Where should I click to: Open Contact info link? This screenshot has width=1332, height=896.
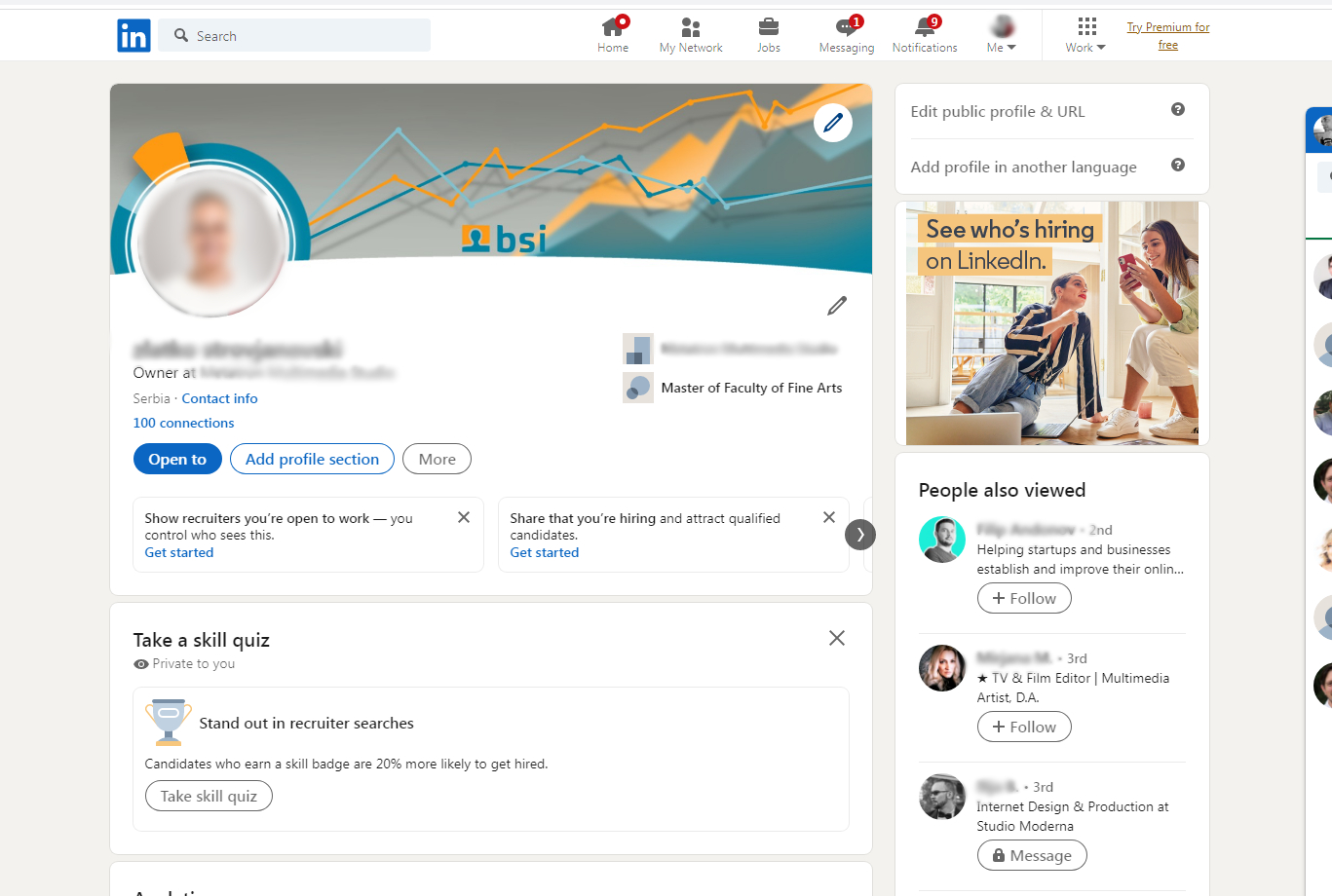tap(219, 398)
